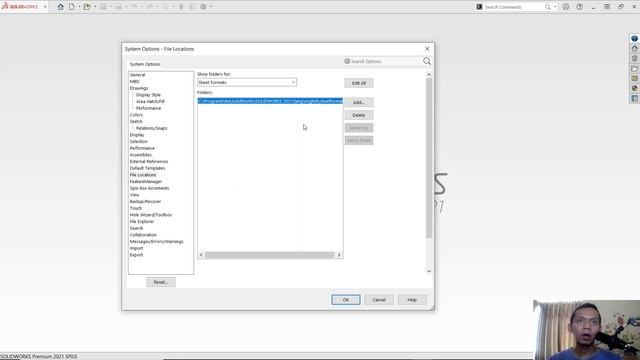The height and width of the screenshot is (360, 640).
Task: Click the grayed Undo icon in toolbar
Action: click(x=134, y=7)
